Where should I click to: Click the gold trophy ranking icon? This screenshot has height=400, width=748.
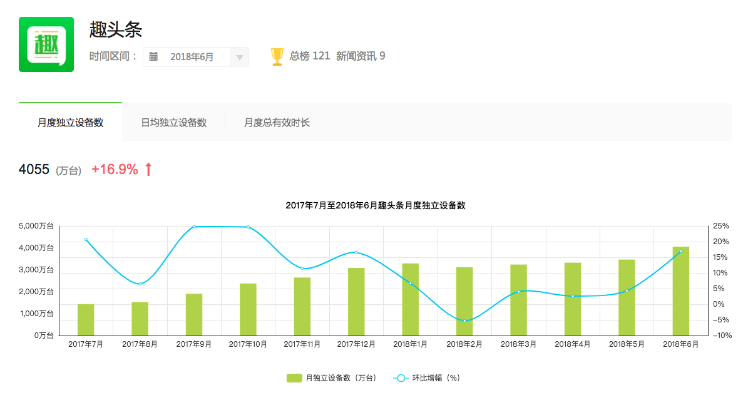pos(277,56)
